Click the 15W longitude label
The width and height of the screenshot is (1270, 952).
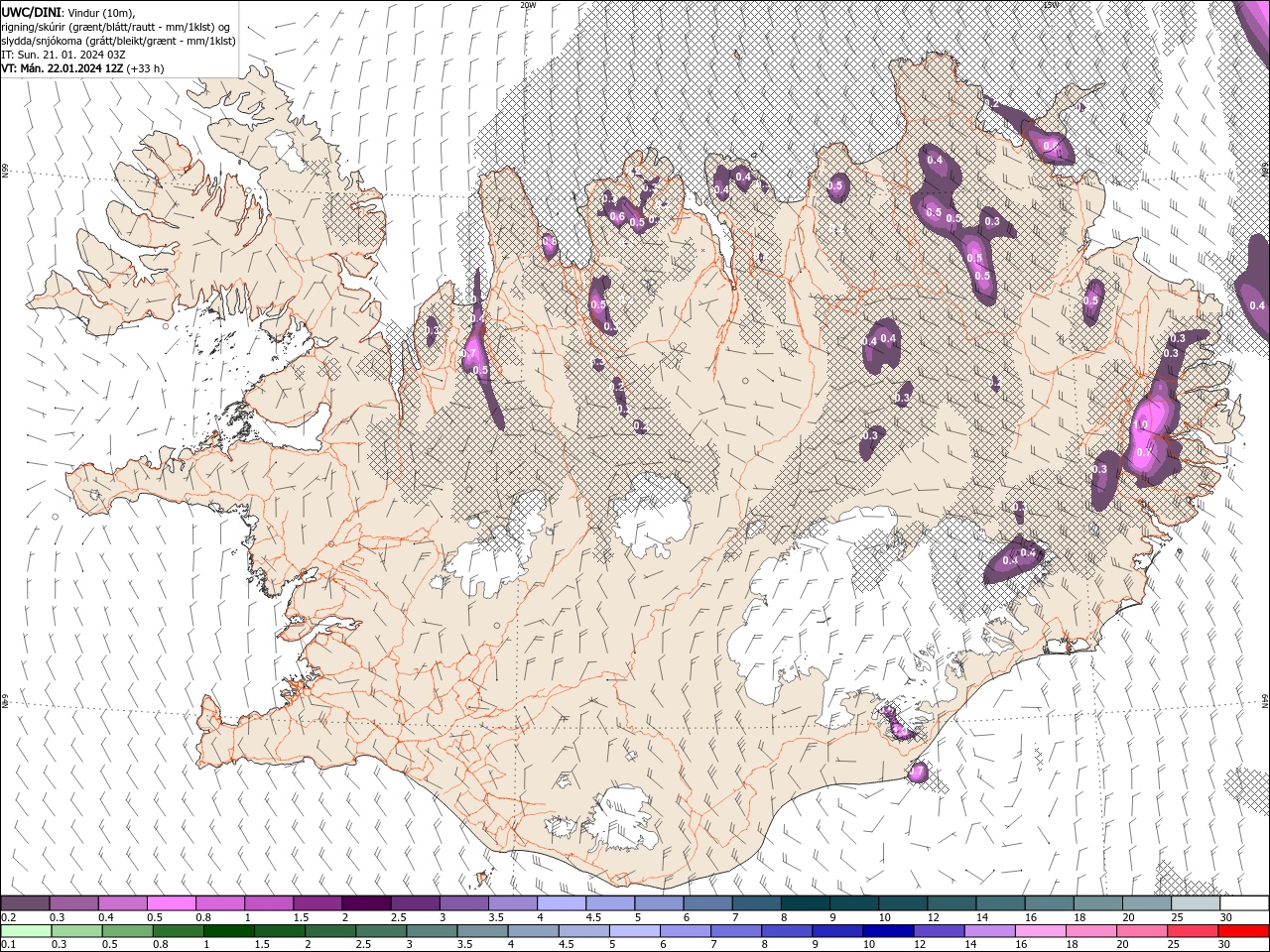pos(1051,4)
